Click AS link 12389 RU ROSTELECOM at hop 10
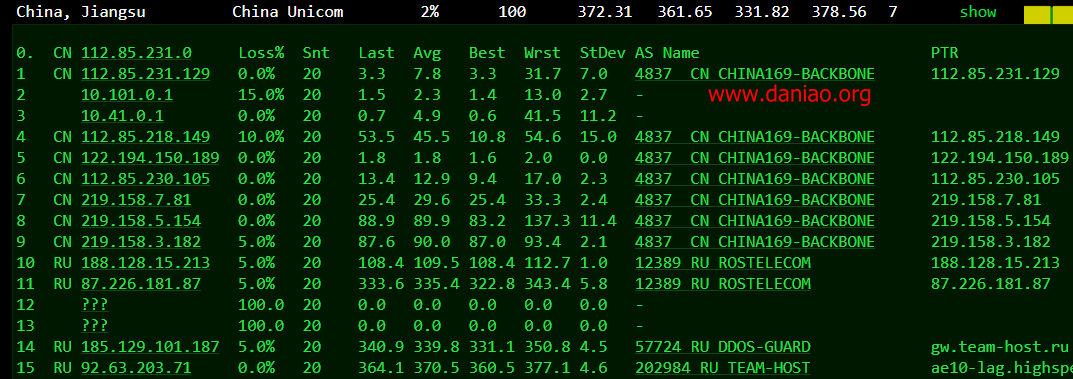The image size is (1073, 379). point(723,263)
